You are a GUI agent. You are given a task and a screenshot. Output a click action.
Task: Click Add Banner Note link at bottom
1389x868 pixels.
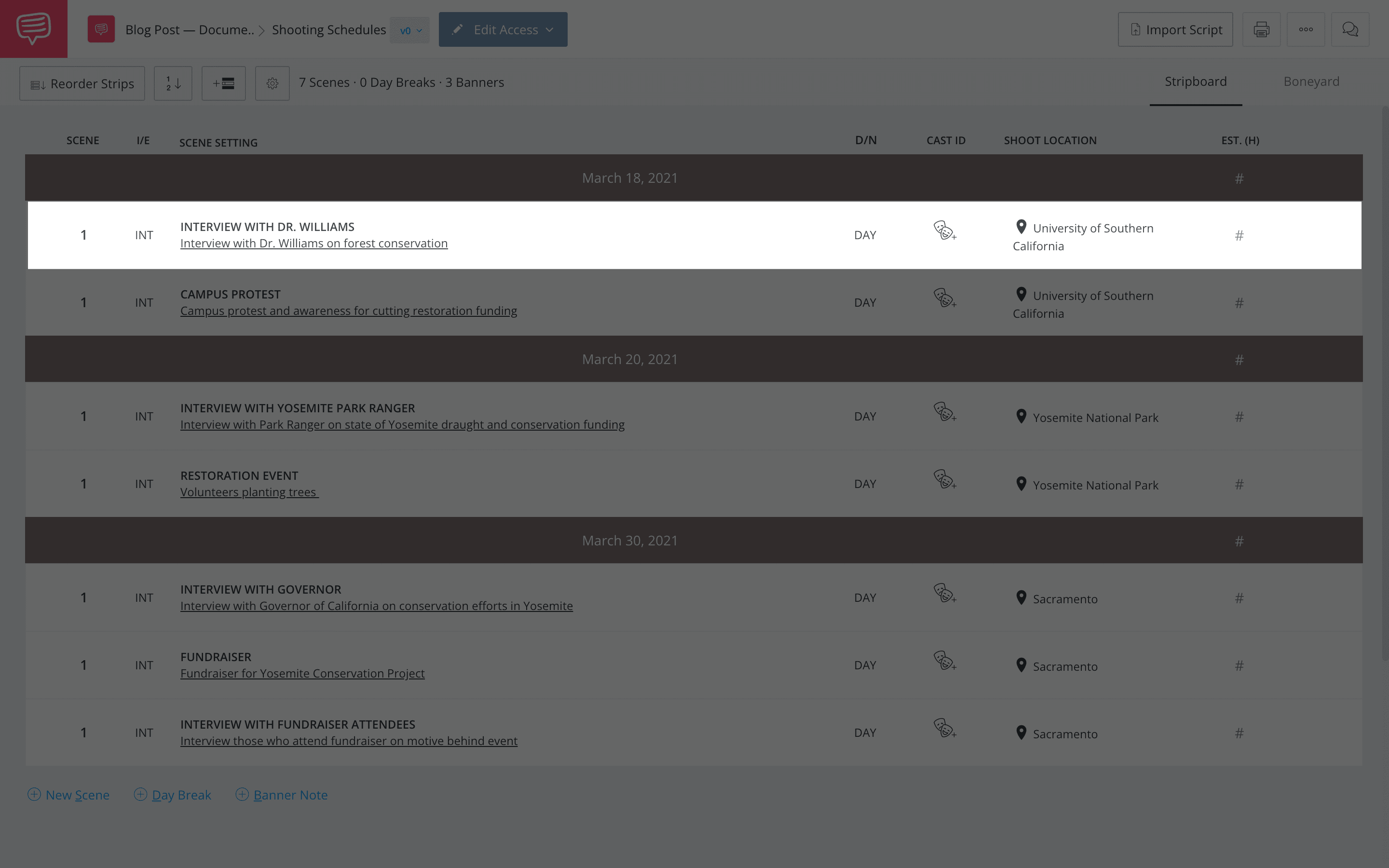click(x=282, y=794)
